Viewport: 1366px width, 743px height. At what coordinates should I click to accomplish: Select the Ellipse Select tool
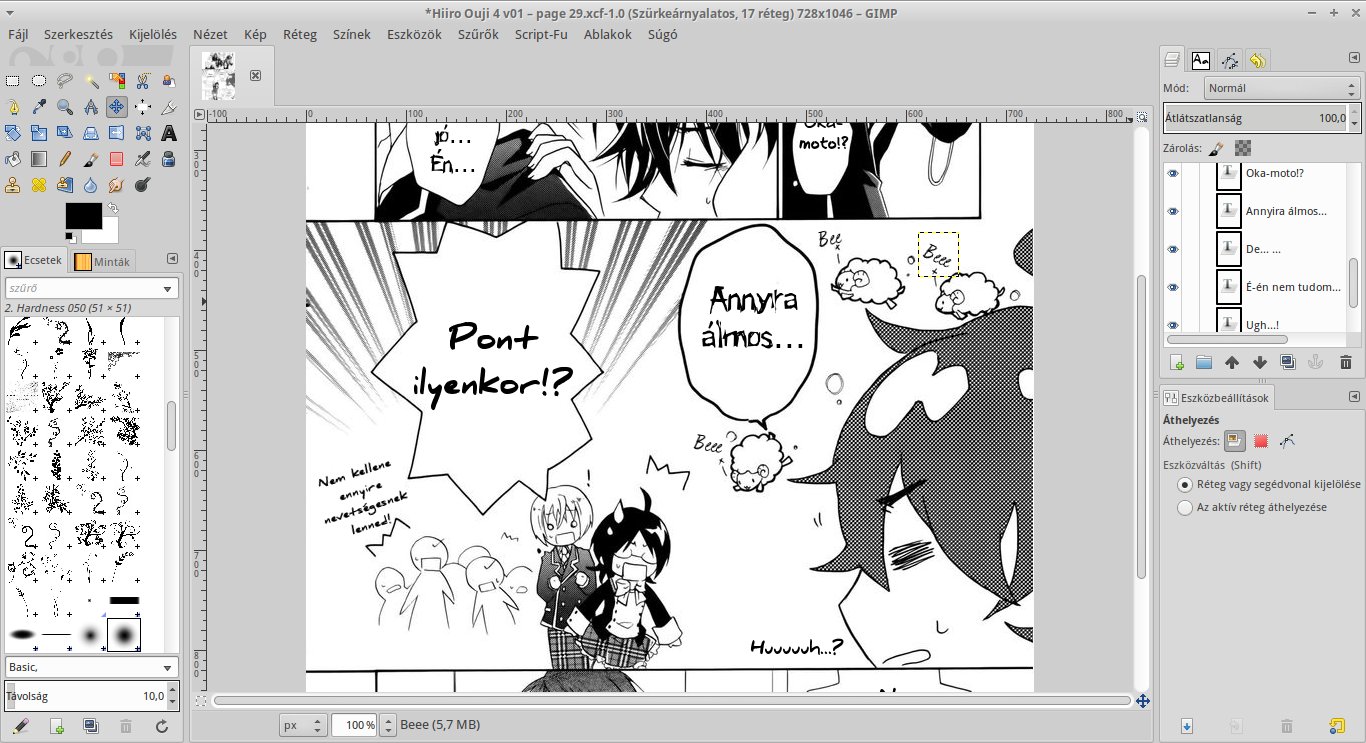coord(39,81)
